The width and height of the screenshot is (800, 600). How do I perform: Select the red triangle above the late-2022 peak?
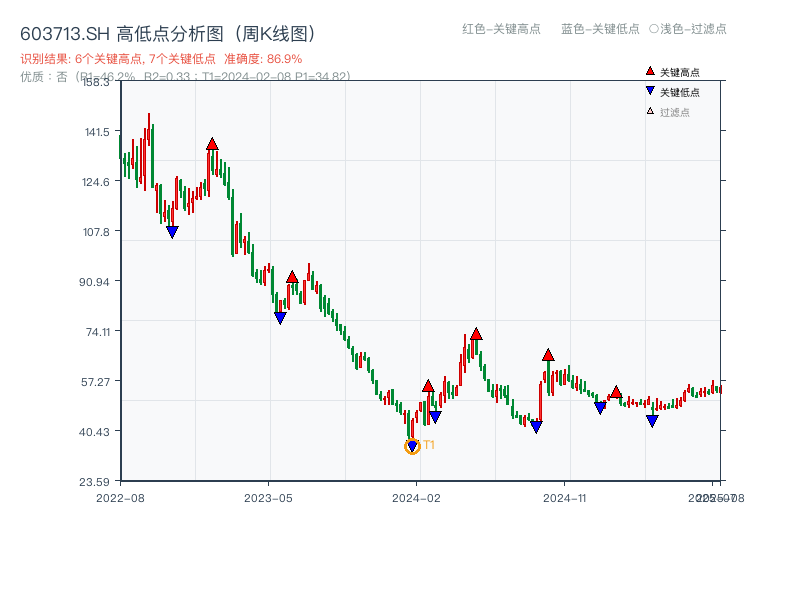[213, 142]
